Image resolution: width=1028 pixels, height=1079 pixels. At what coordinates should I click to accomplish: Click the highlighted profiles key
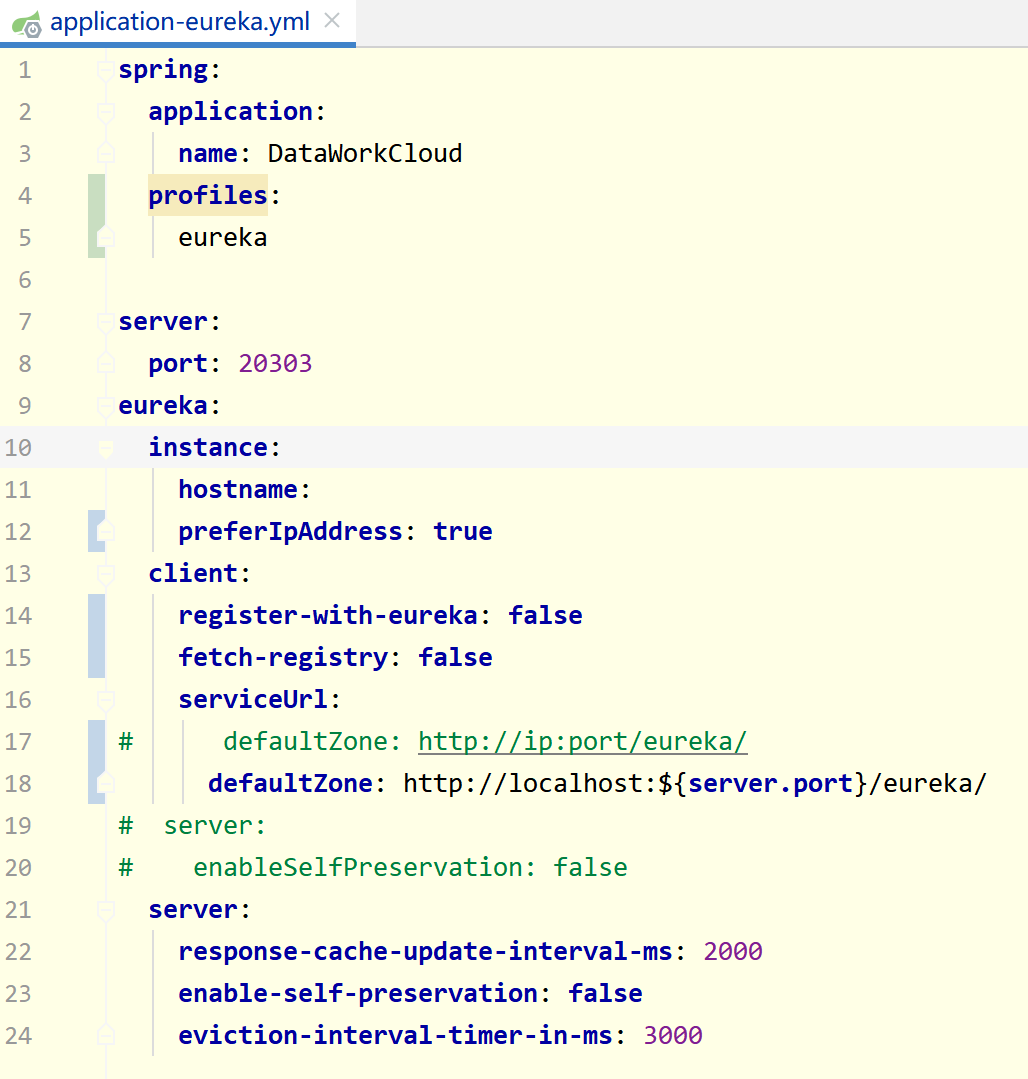(208, 196)
